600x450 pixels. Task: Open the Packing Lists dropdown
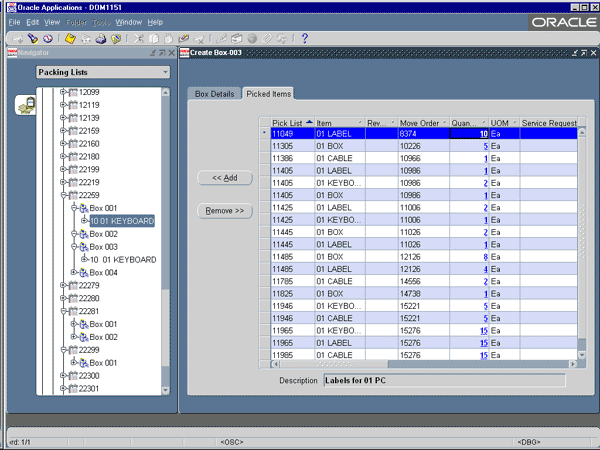165,72
